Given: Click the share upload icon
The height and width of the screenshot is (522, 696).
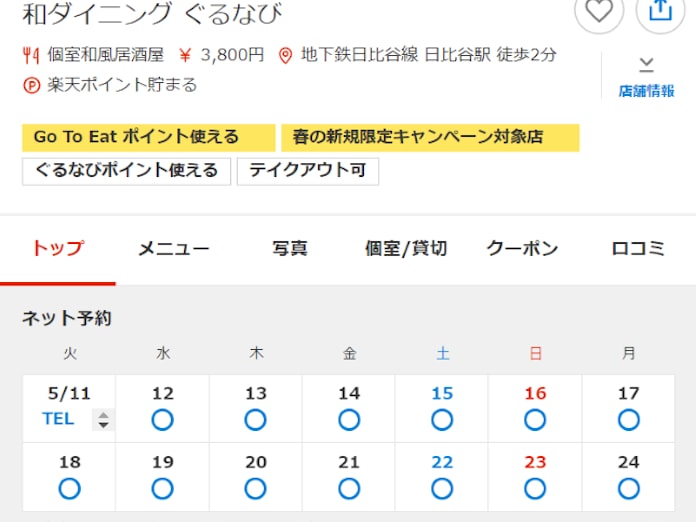Looking at the screenshot, I should (x=660, y=11).
